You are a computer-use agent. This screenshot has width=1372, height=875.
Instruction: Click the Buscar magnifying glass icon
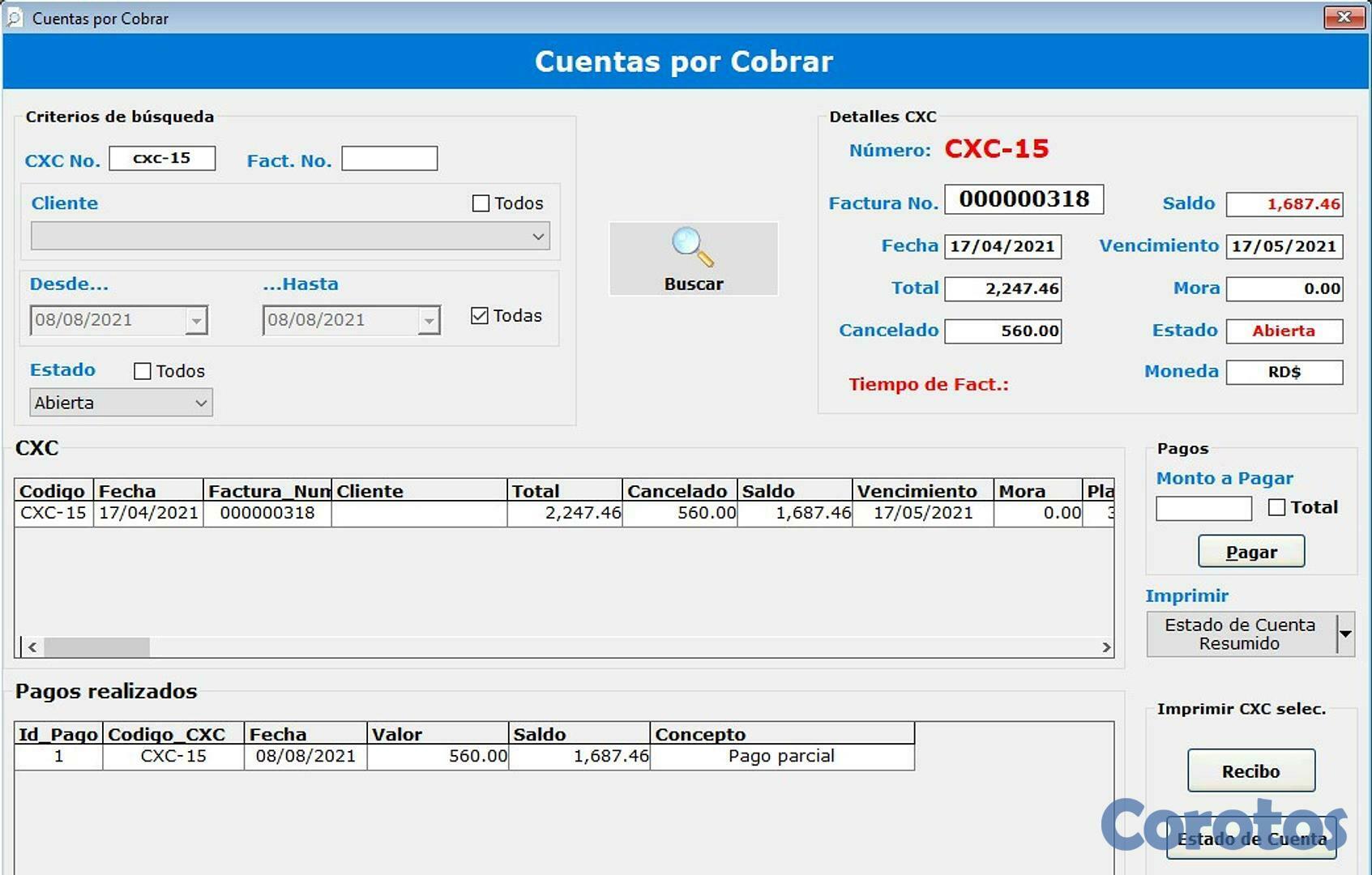coord(691,245)
